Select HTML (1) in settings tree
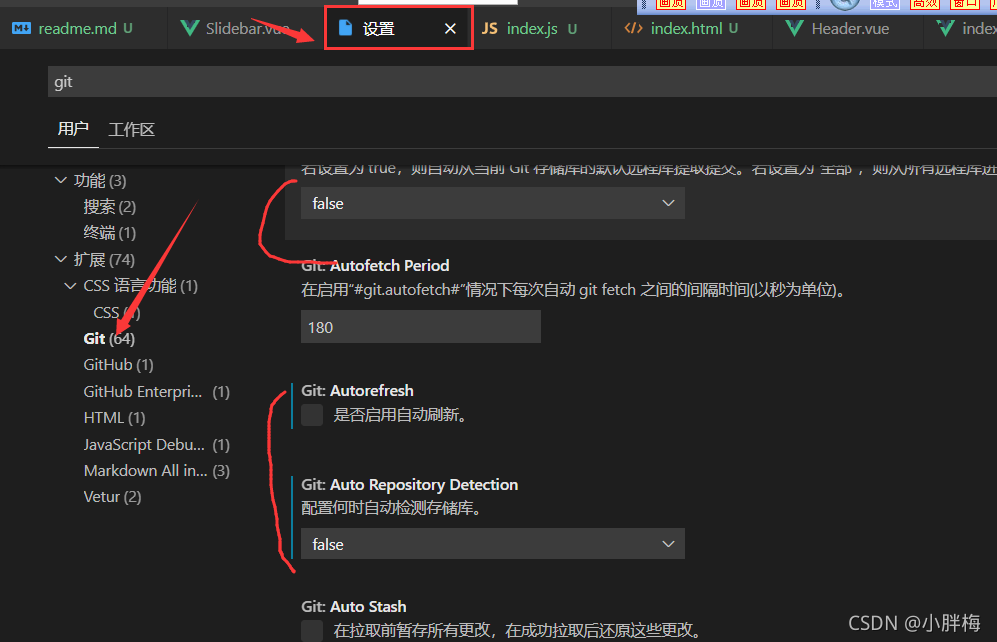 114,418
